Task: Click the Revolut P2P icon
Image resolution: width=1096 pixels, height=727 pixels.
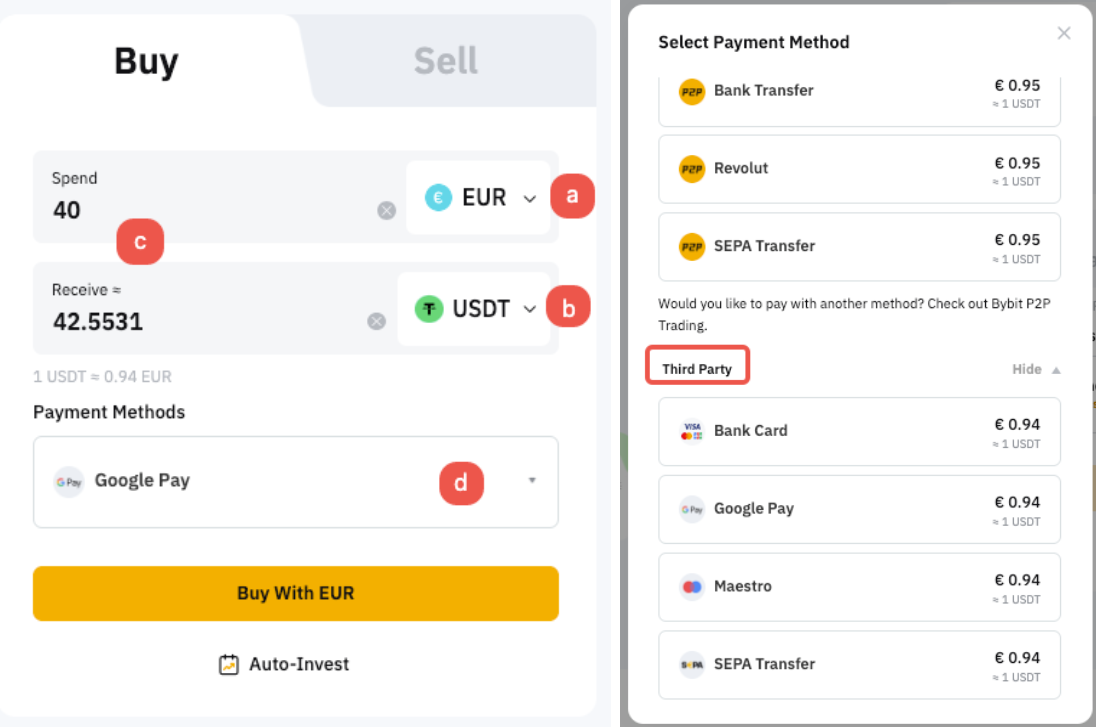Action: click(692, 168)
